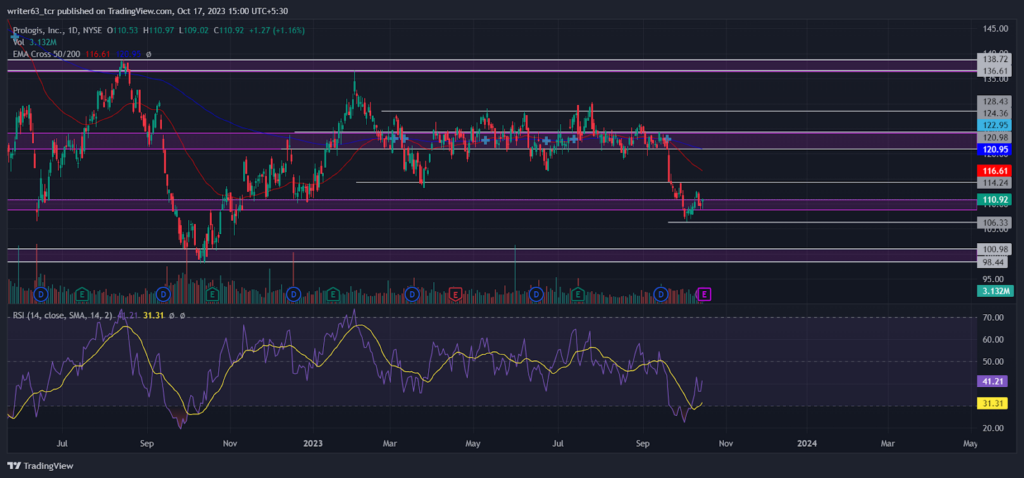This screenshot has height=478, width=1024.
Task: Click the 98.44 price level label
Action: pyautogui.click(x=994, y=261)
